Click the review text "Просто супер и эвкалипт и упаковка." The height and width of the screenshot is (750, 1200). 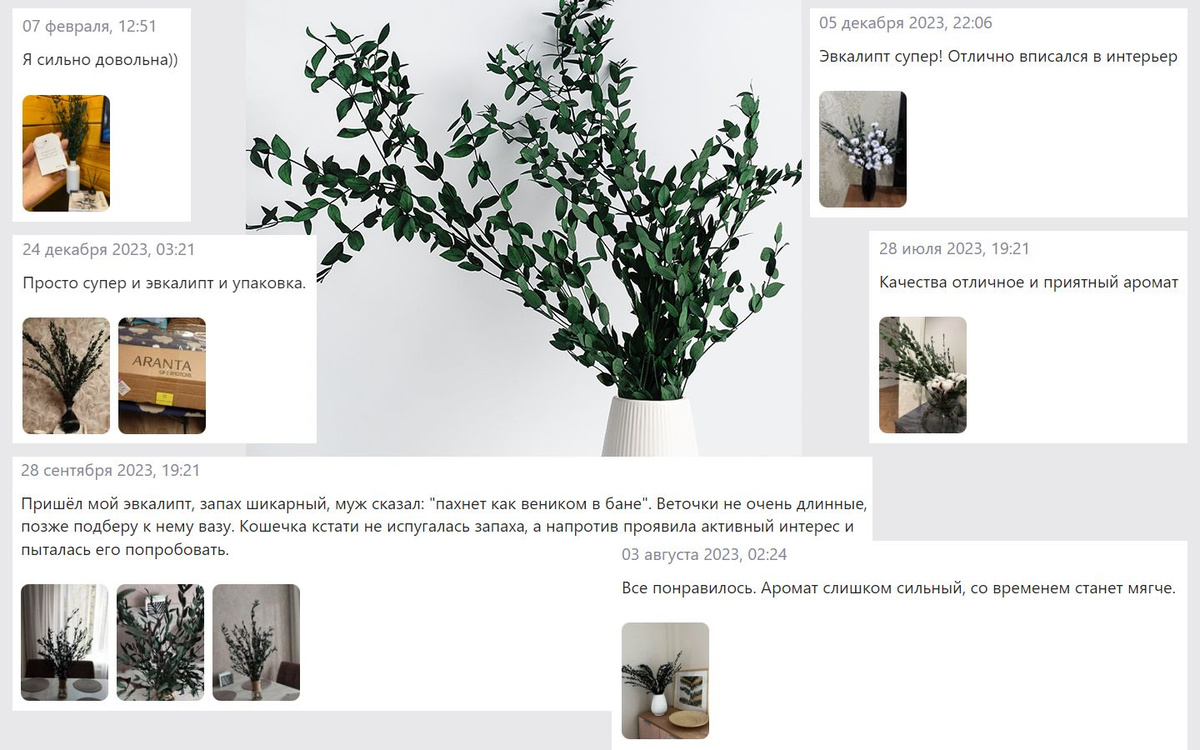coord(164,283)
